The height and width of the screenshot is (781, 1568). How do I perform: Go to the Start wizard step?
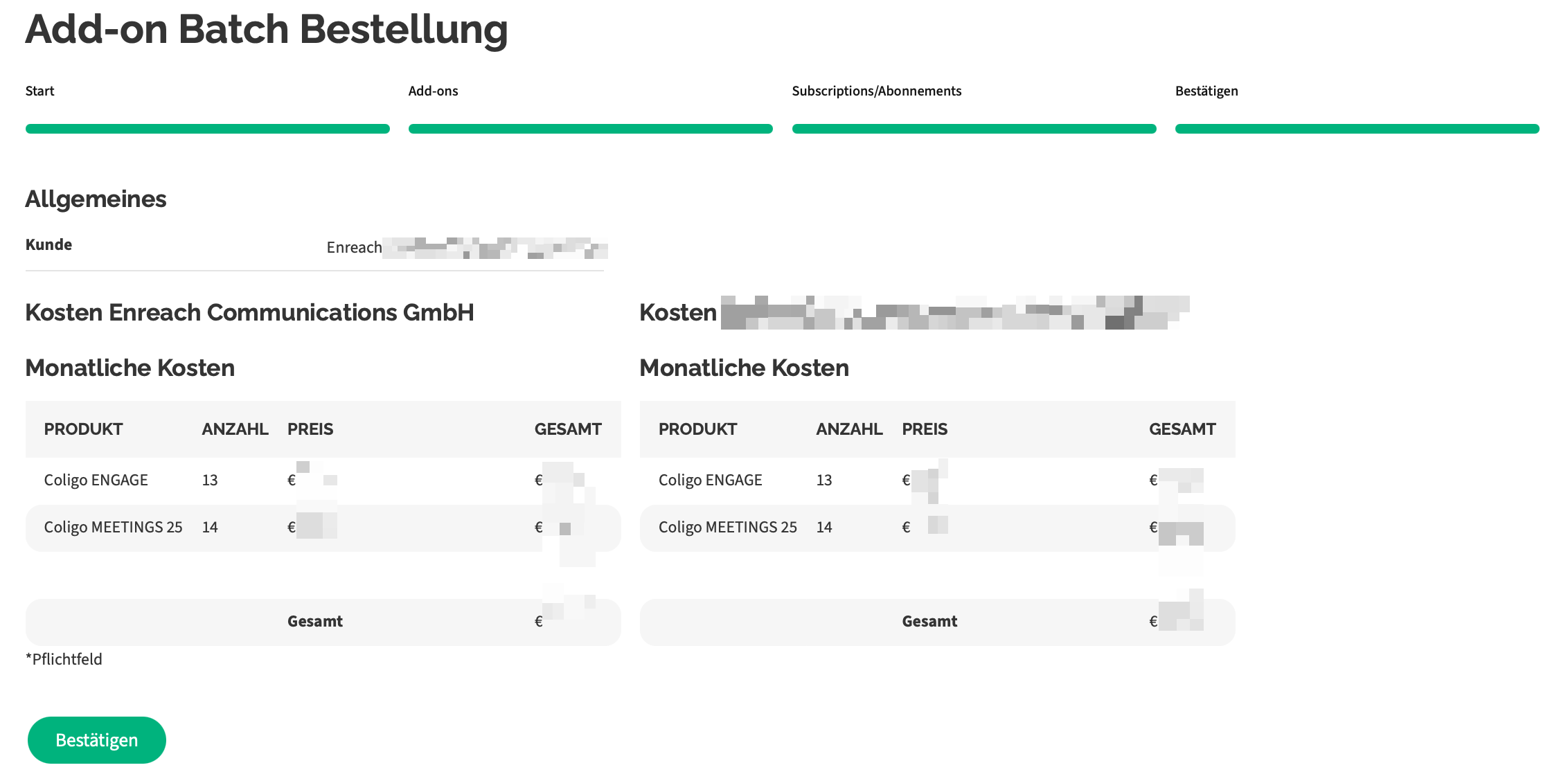point(39,91)
